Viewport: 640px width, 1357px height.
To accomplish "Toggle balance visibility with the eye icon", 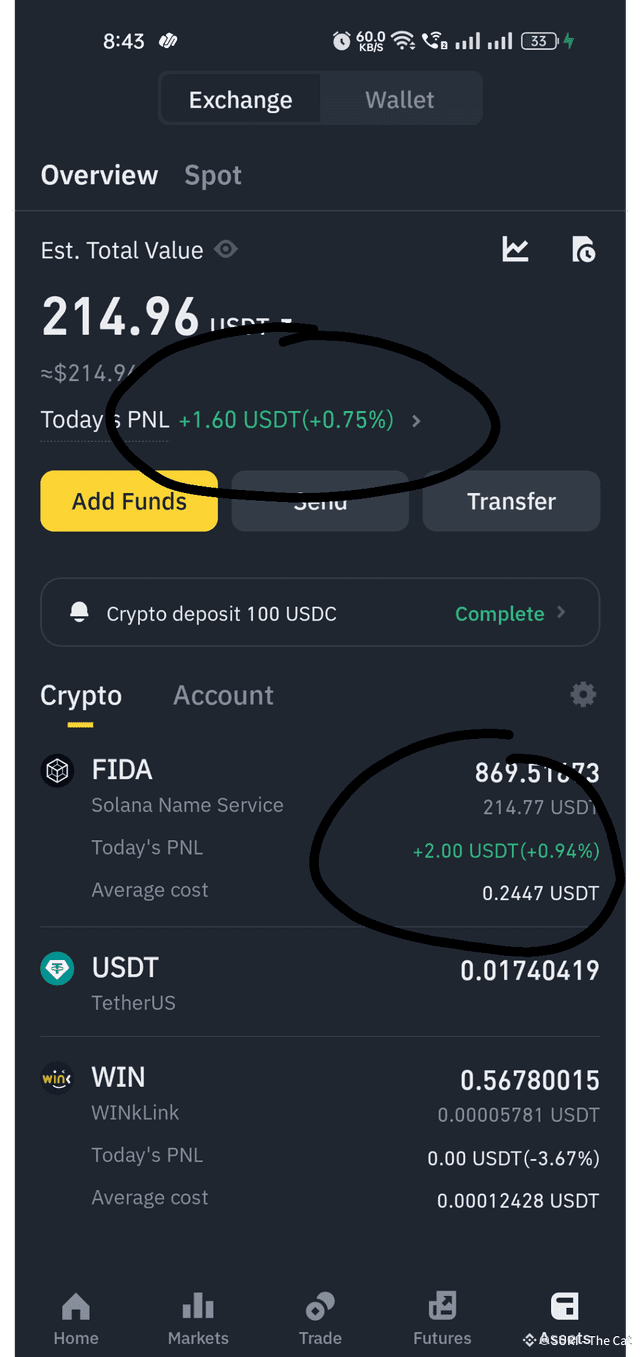I will (225, 250).
